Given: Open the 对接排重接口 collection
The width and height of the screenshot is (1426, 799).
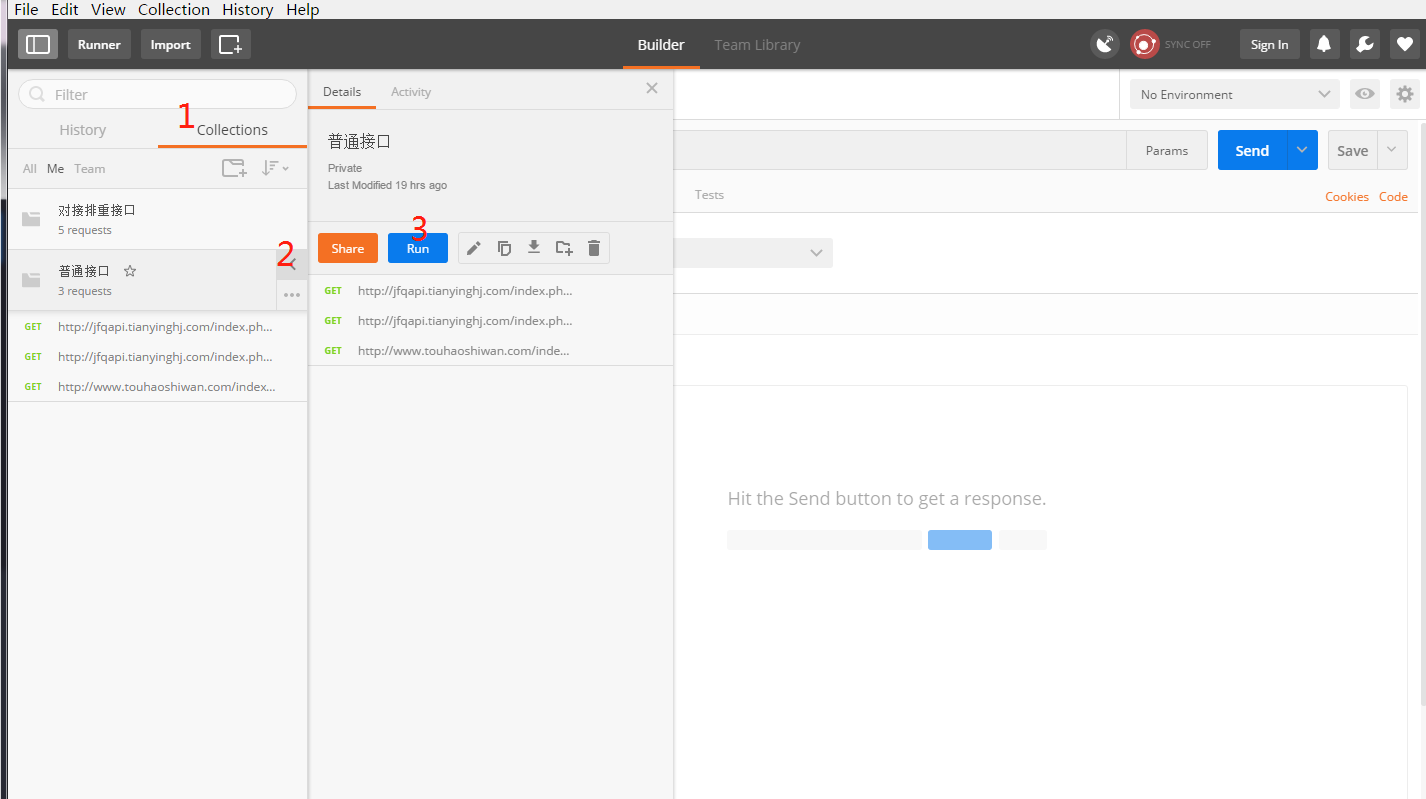Looking at the screenshot, I should coord(158,219).
